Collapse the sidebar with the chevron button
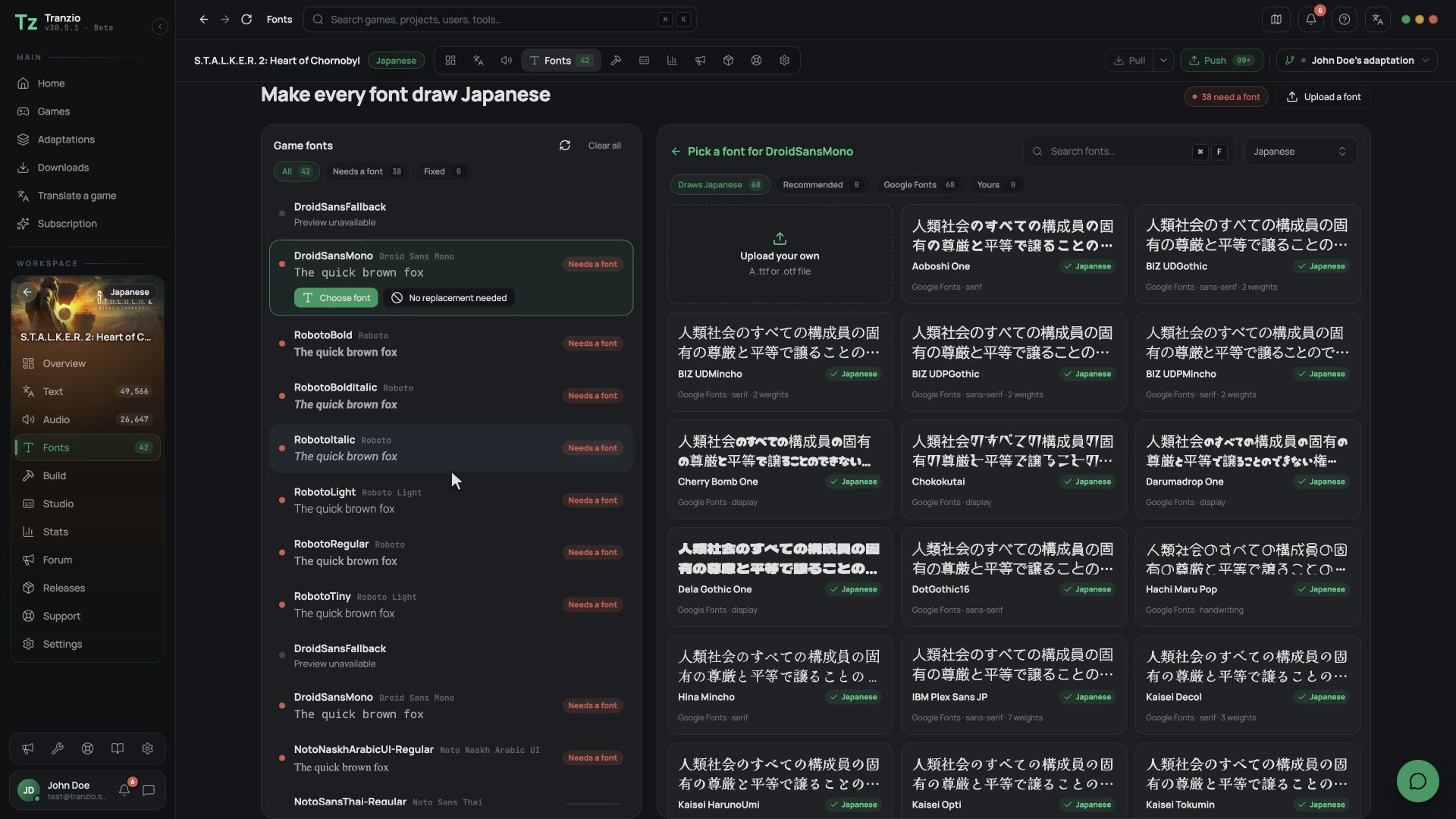Image resolution: width=1456 pixels, height=819 pixels. (x=159, y=27)
